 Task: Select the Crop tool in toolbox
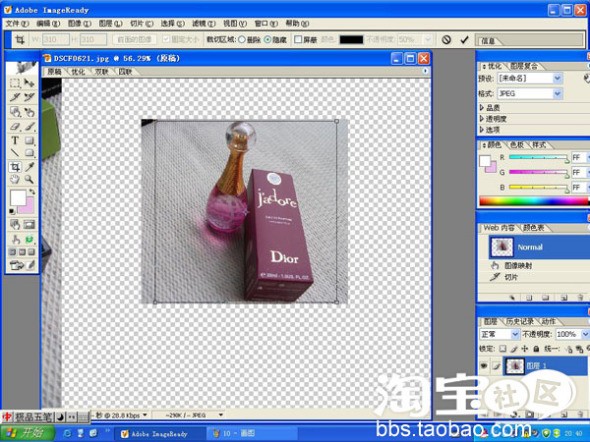(15, 167)
